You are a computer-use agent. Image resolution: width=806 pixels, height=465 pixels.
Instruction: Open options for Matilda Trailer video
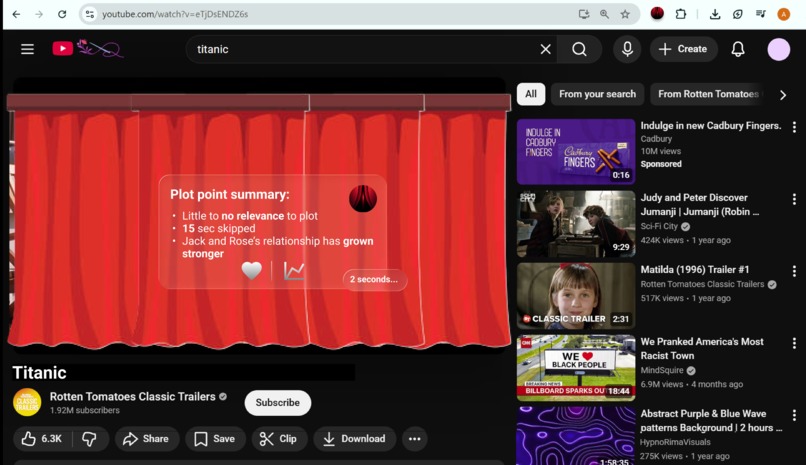794,271
